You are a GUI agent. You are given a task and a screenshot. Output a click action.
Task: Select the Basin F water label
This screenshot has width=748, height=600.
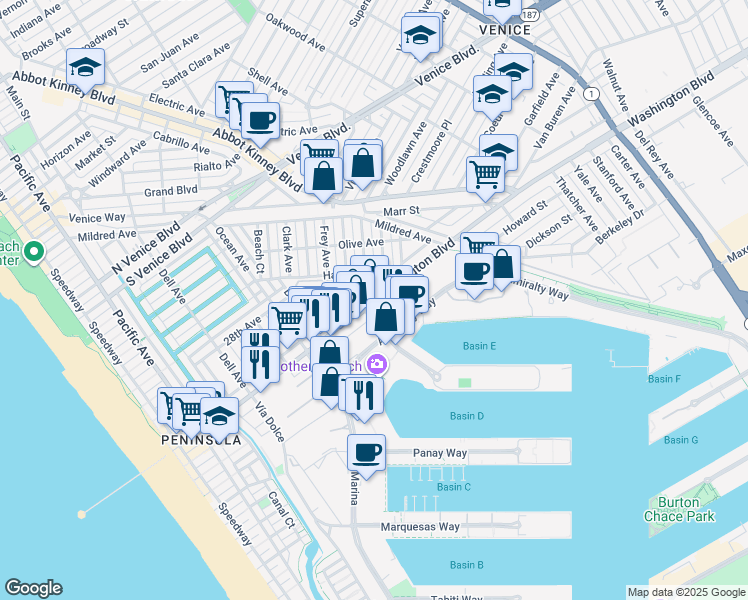(x=664, y=379)
